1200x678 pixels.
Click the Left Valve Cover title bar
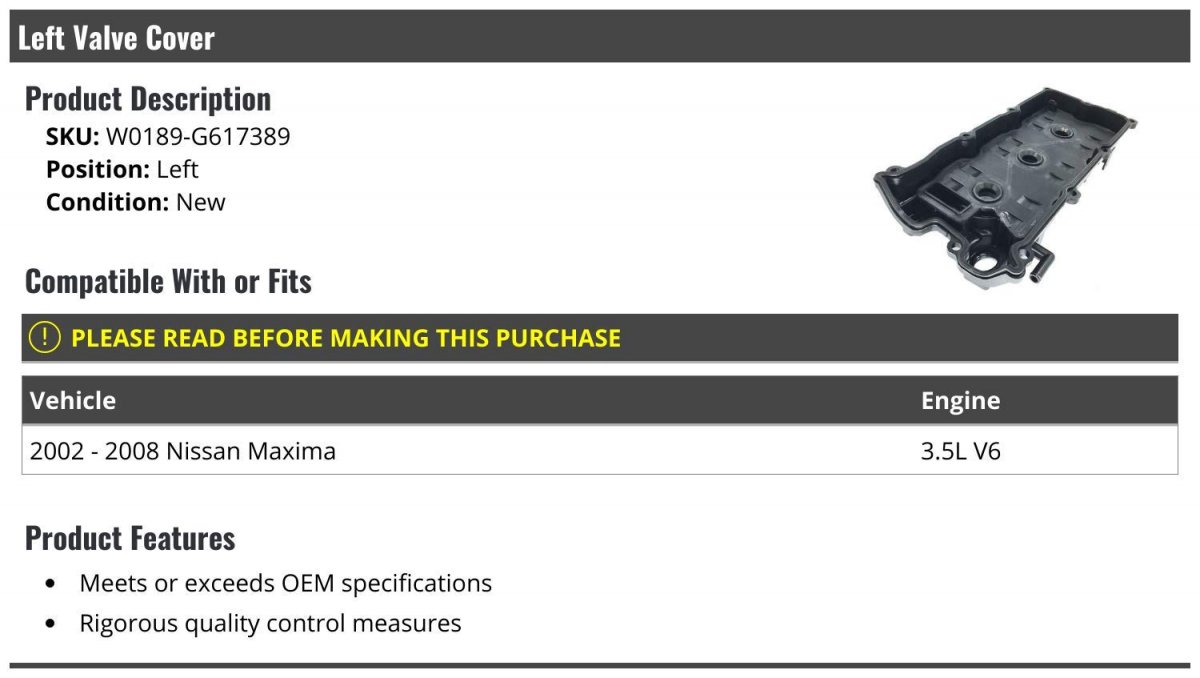coord(600,38)
